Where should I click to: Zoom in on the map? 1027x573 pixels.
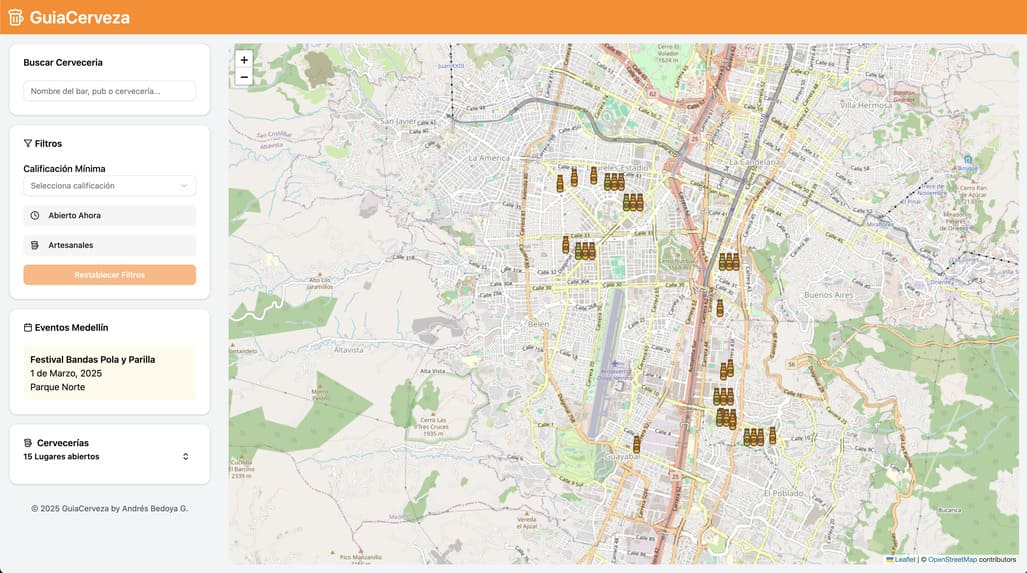coord(244,60)
